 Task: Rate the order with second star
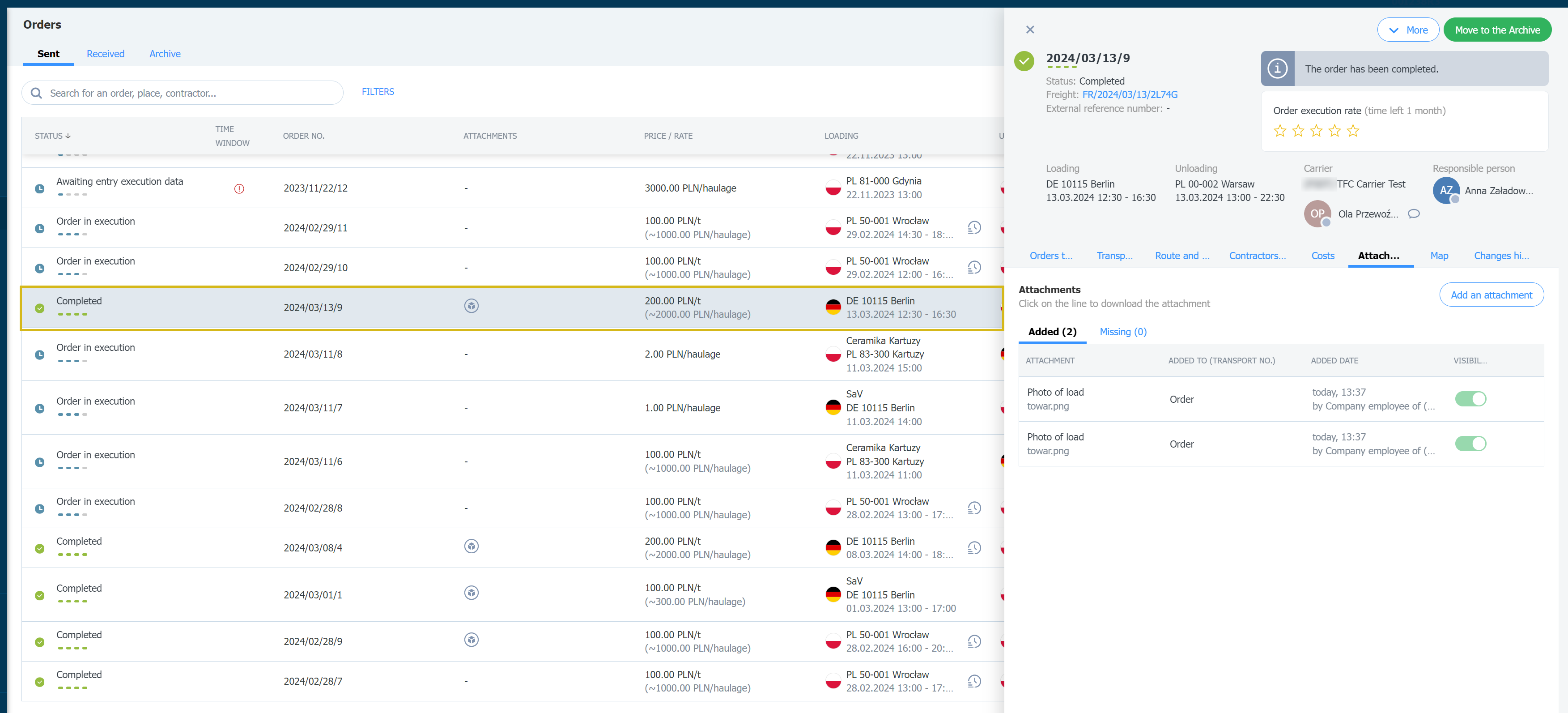(x=1298, y=130)
